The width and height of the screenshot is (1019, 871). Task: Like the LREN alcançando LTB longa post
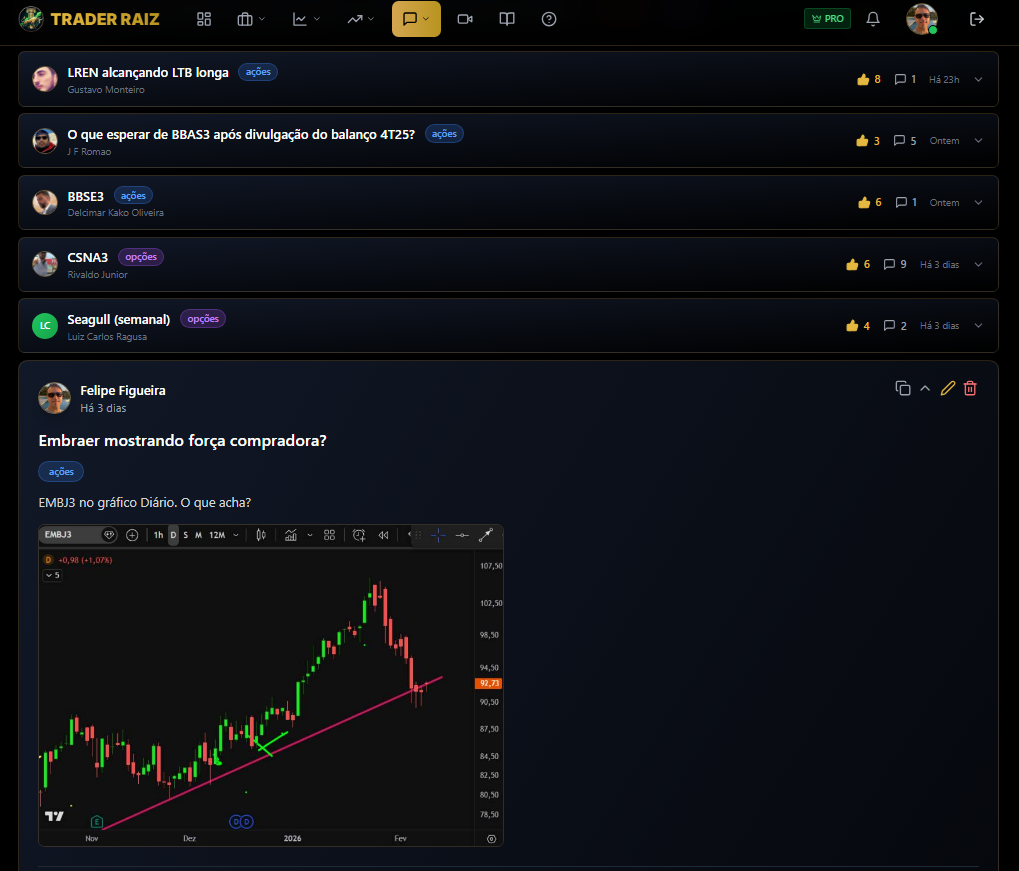click(x=863, y=79)
